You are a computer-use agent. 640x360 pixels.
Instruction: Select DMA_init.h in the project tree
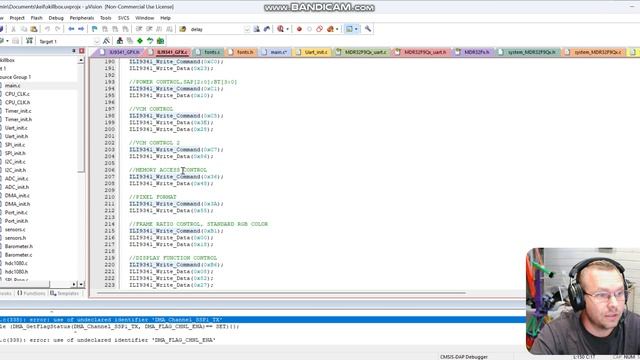coord(18,204)
